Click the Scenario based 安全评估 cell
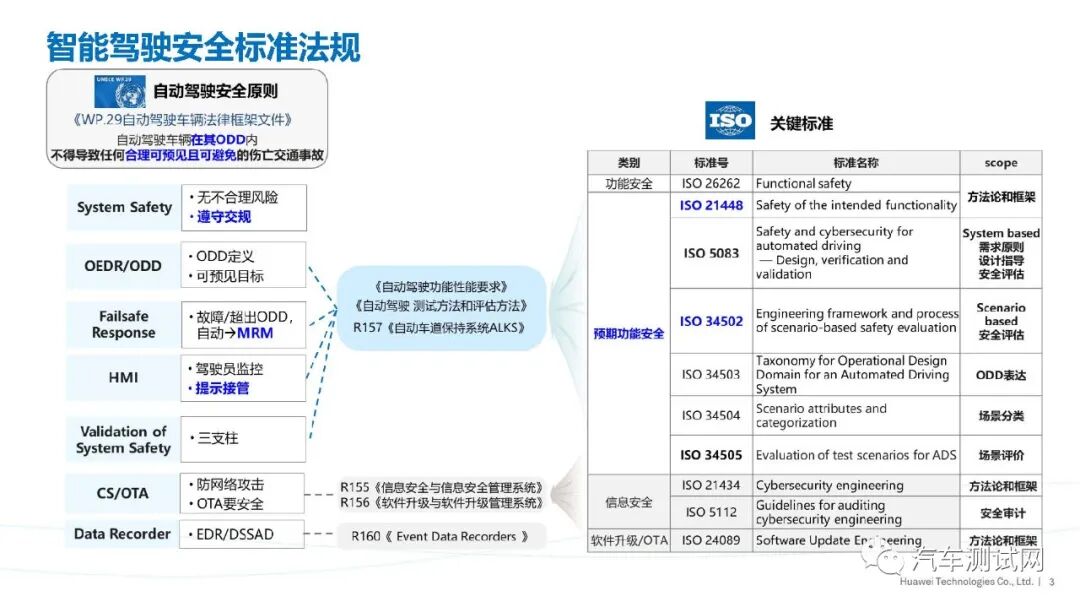1080x607 pixels. [1001, 321]
